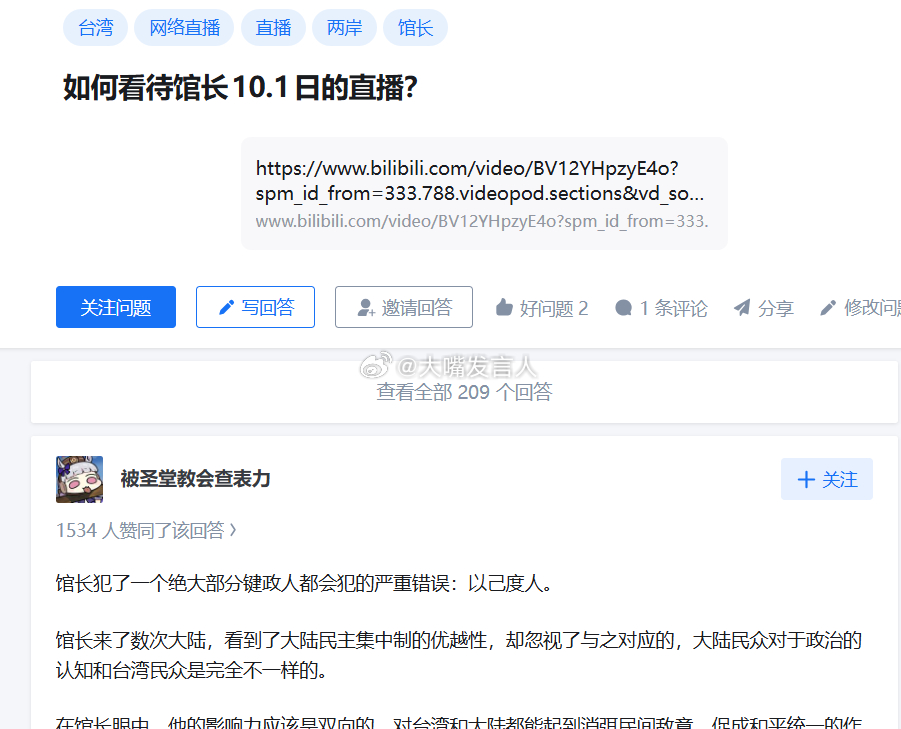
Task: Follow author via the 关注 button
Action: coord(826,479)
